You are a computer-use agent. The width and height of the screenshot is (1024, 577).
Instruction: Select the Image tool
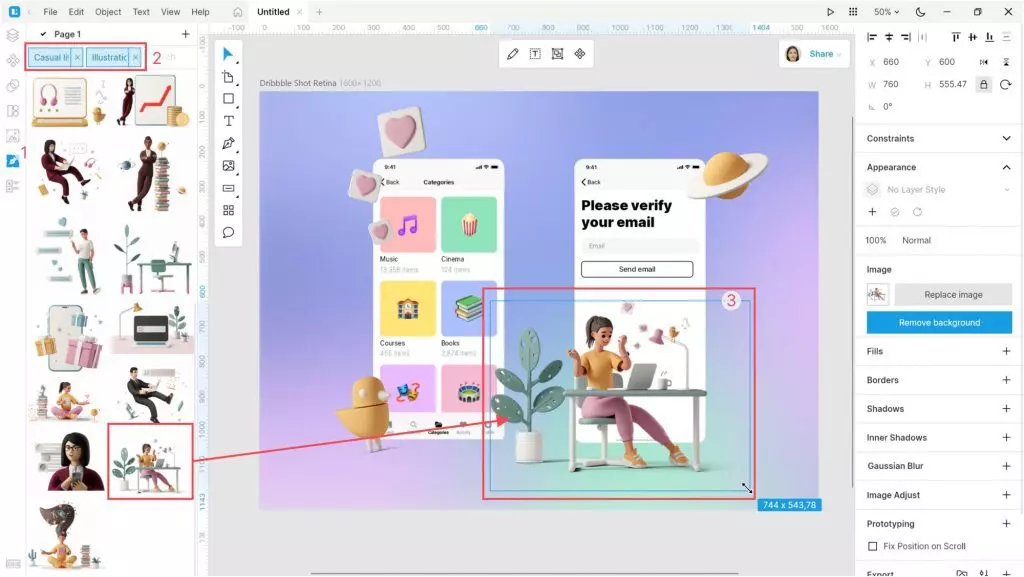pos(228,166)
